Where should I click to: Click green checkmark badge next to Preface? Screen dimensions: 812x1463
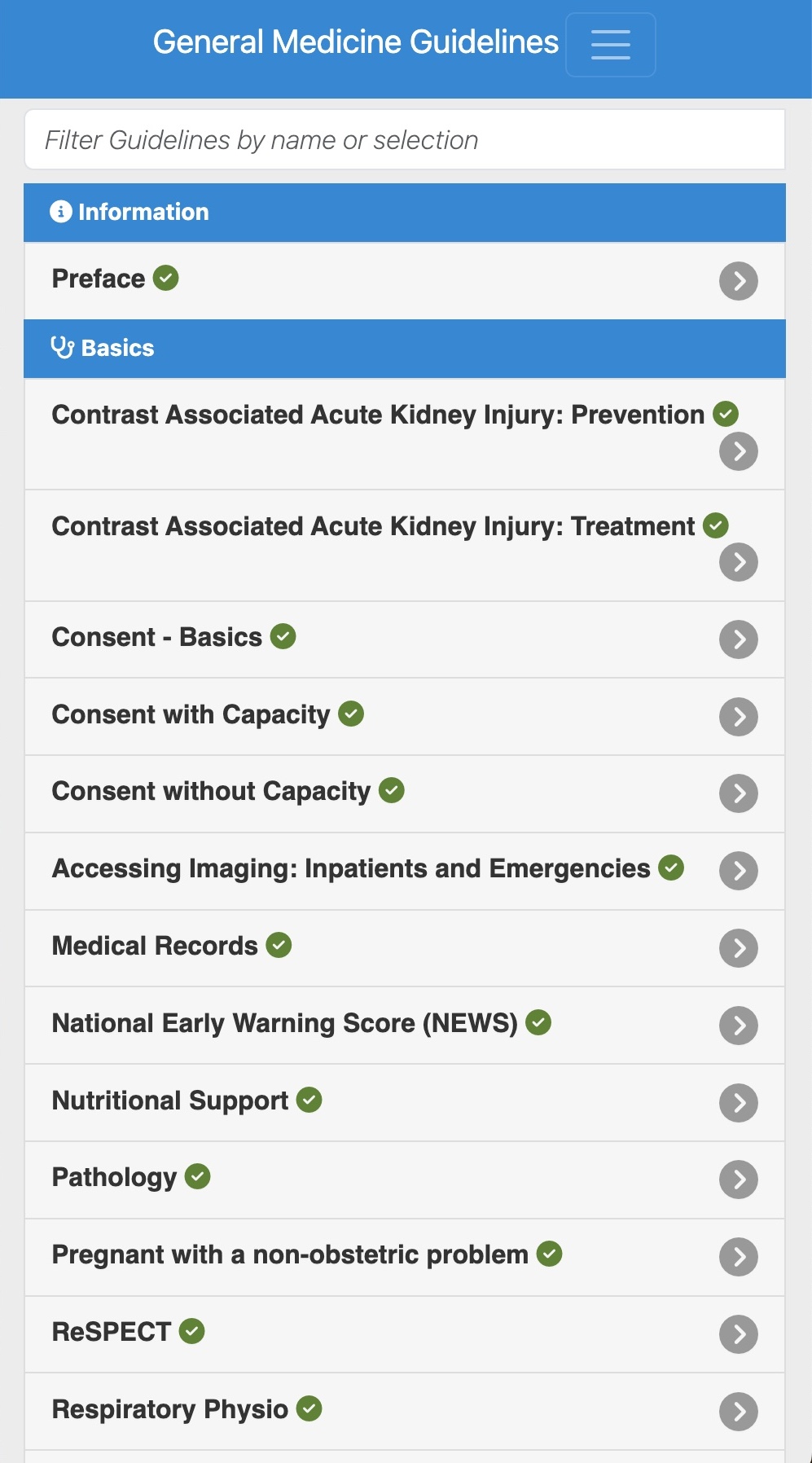(166, 278)
